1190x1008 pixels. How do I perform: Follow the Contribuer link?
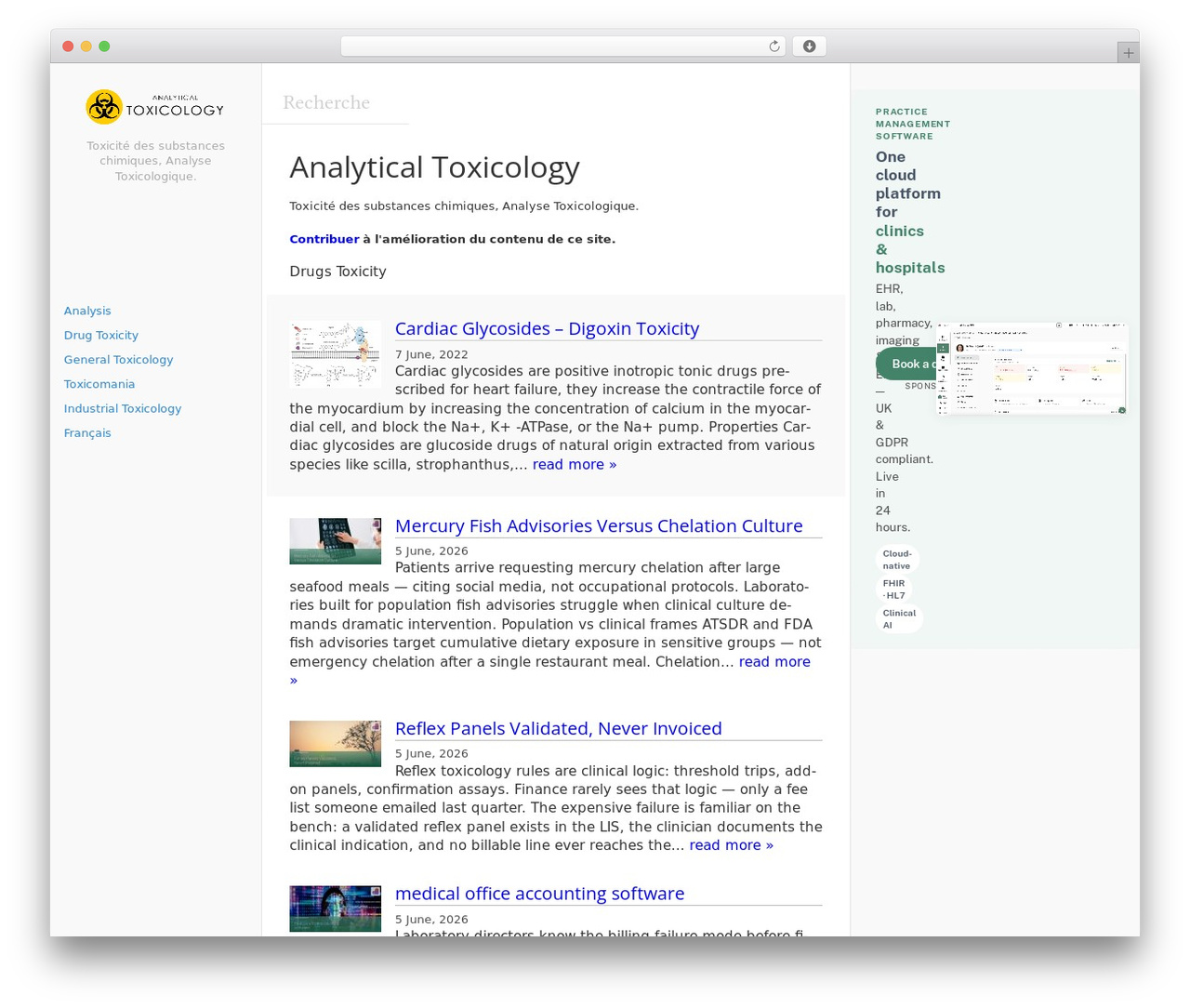click(x=324, y=239)
